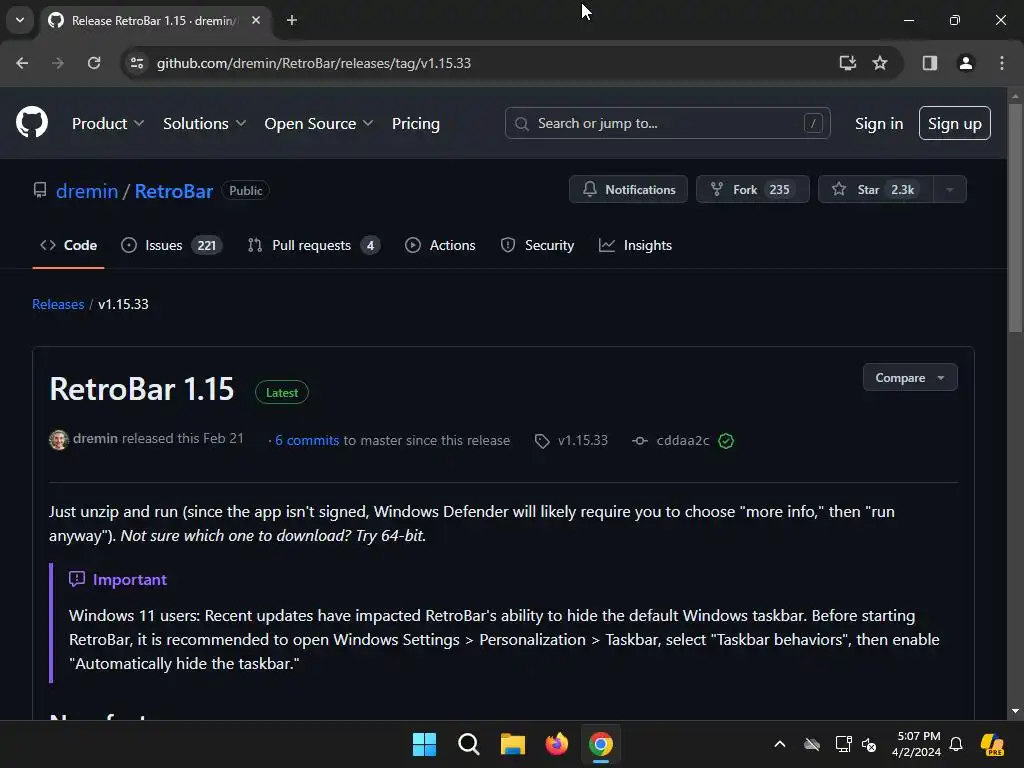The image size is (1024, 768).
Task: Switch to the Security tab
Action: point(537,246)
